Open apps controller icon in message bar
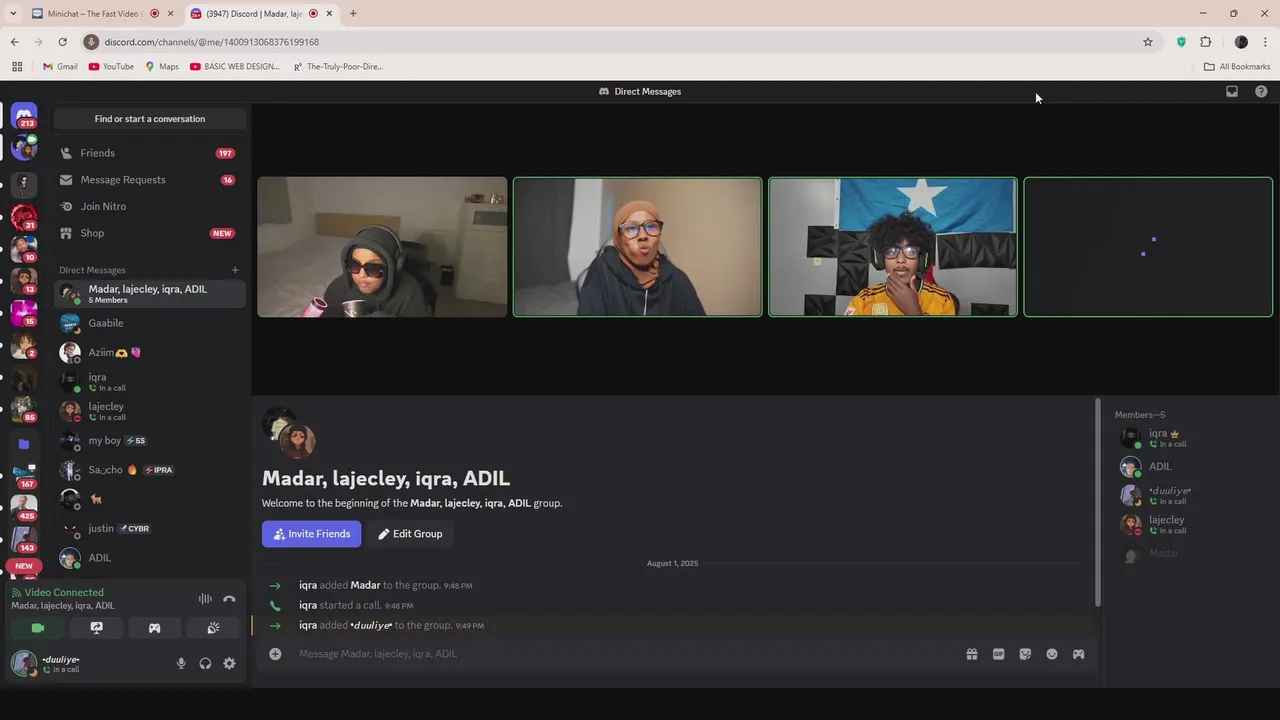 (x=1078, y=654)
